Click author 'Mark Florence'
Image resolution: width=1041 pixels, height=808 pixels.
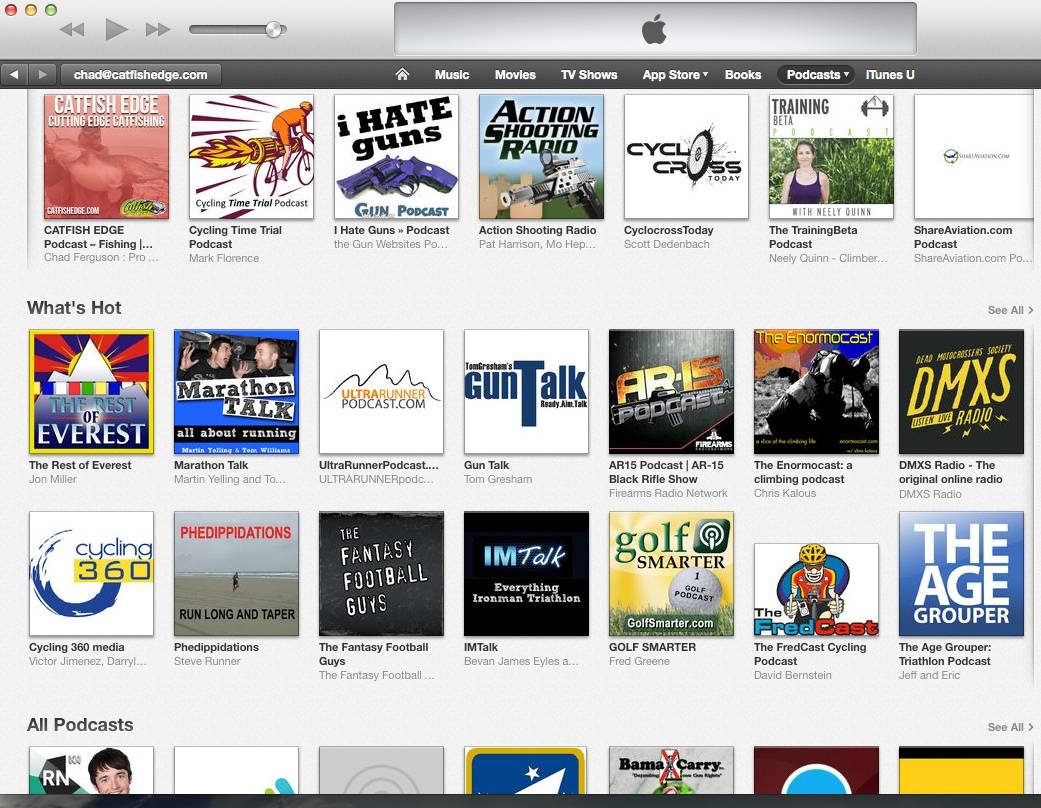click(x=224, y=258)
